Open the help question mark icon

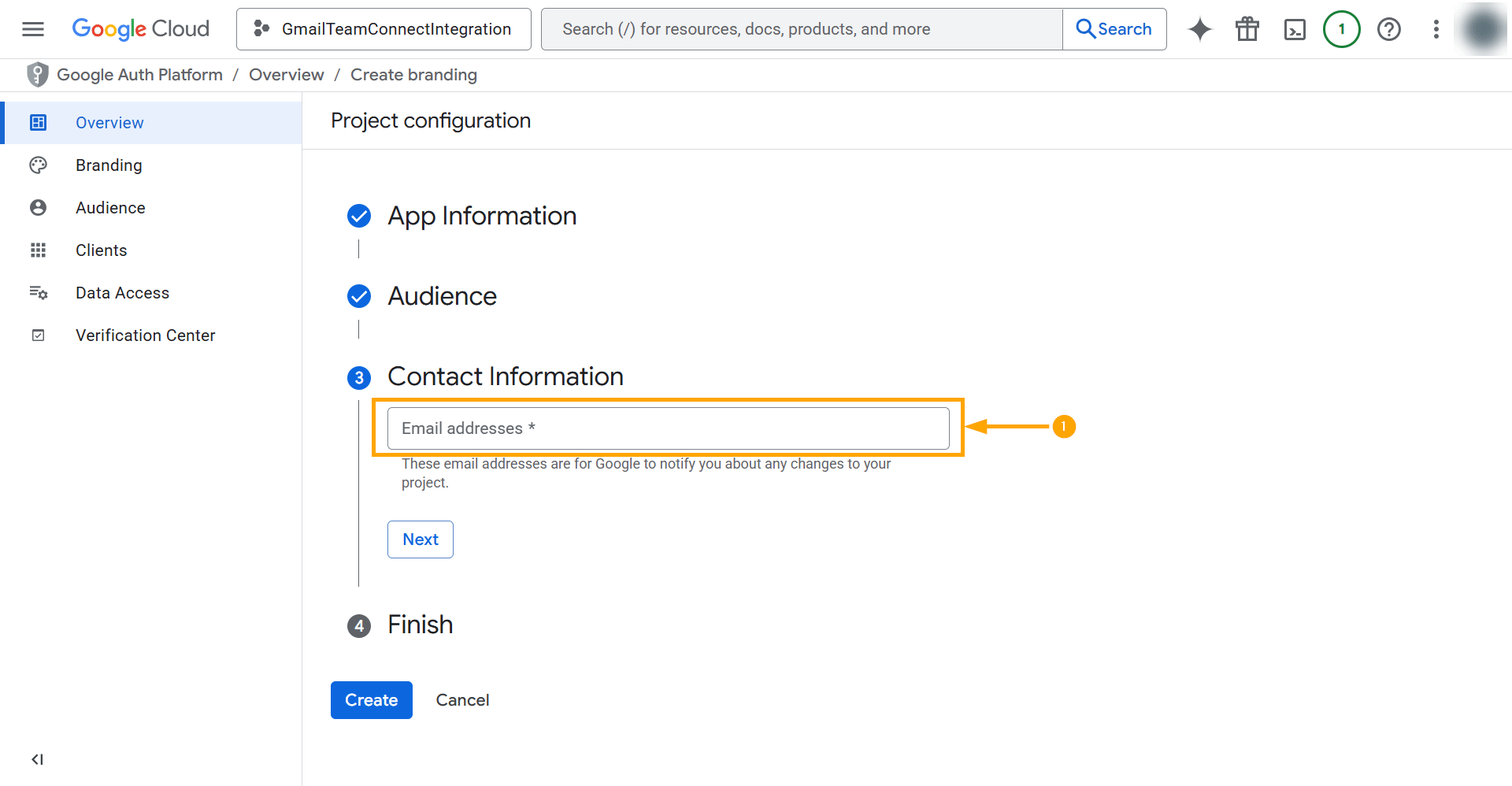click(x=1388, y=29)
